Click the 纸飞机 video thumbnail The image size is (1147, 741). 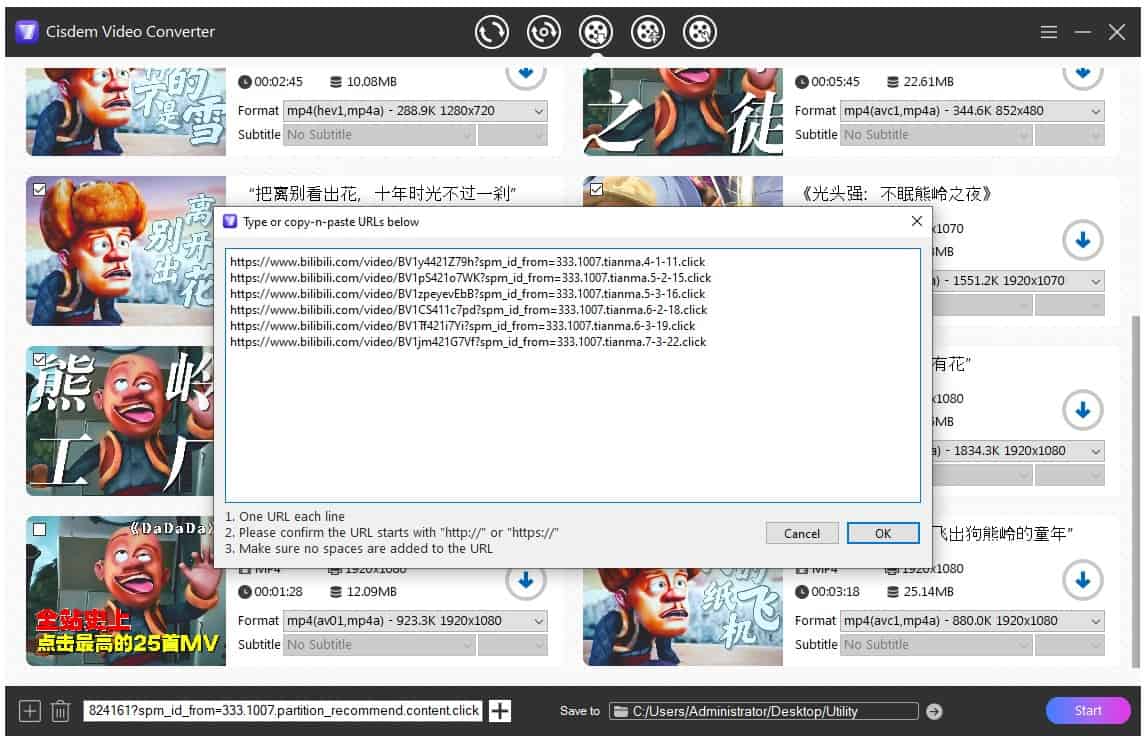point(682,617)
